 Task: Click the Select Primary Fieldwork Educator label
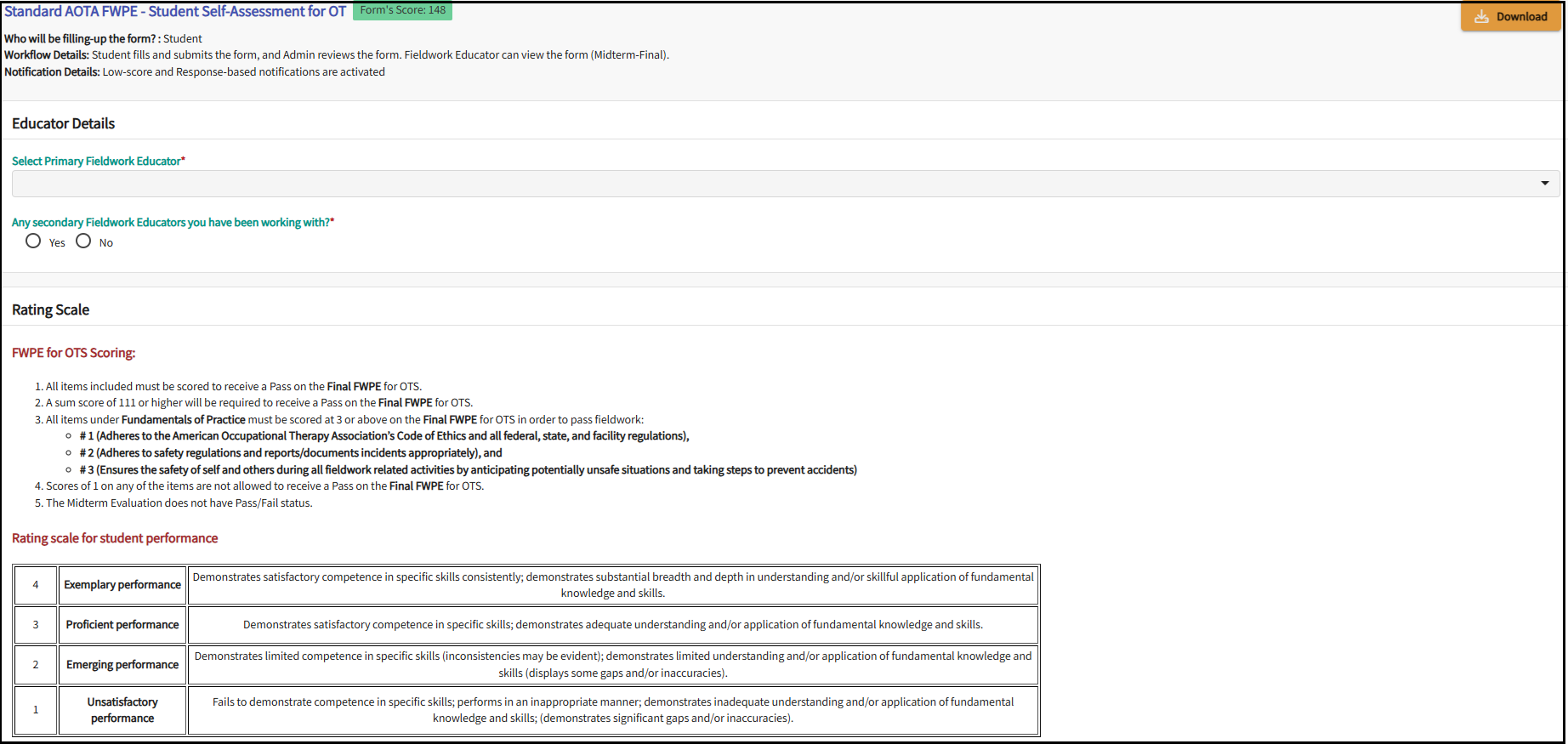[x=99, y=161]
